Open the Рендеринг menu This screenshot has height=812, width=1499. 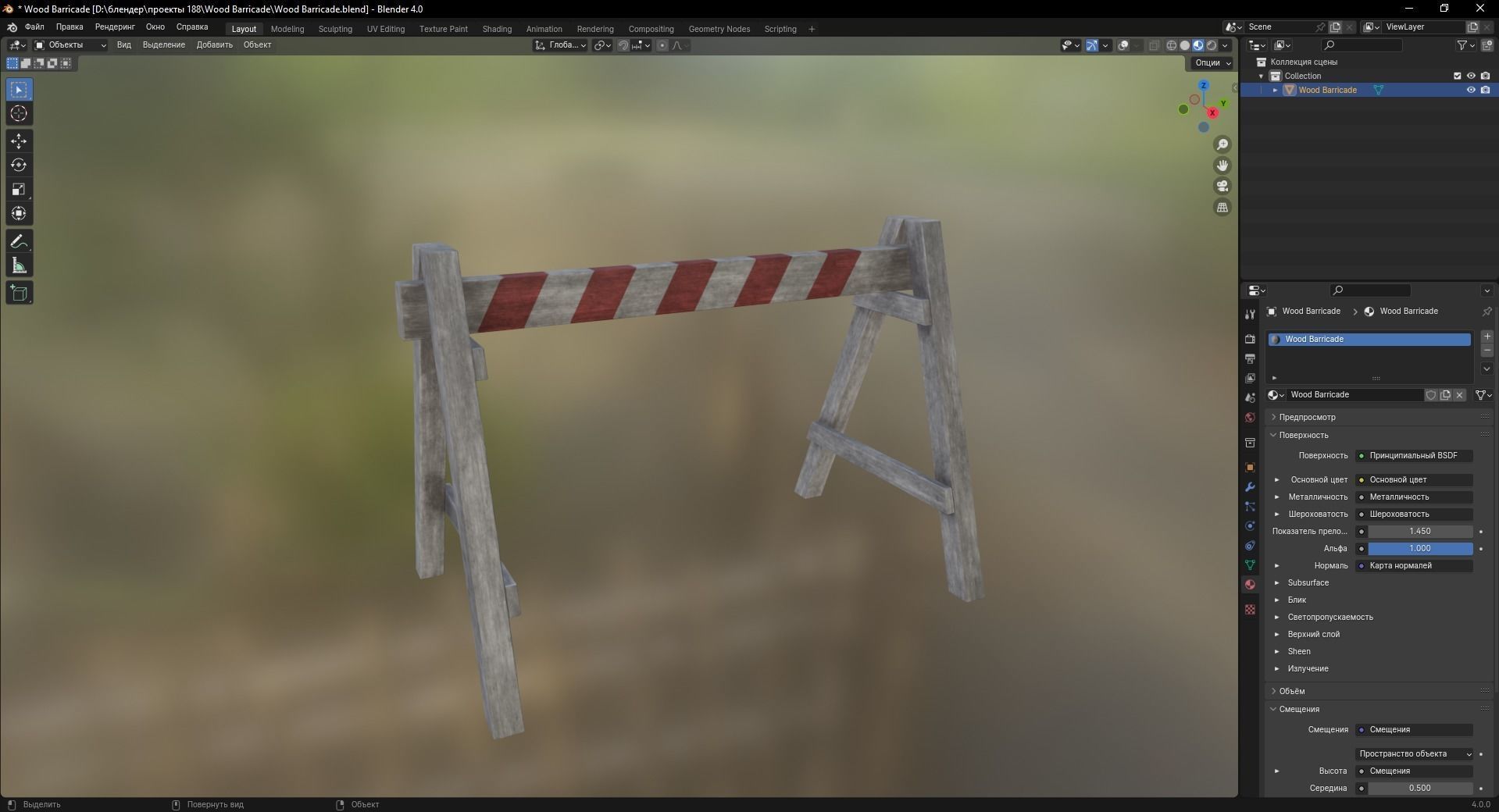click(115, 27)
